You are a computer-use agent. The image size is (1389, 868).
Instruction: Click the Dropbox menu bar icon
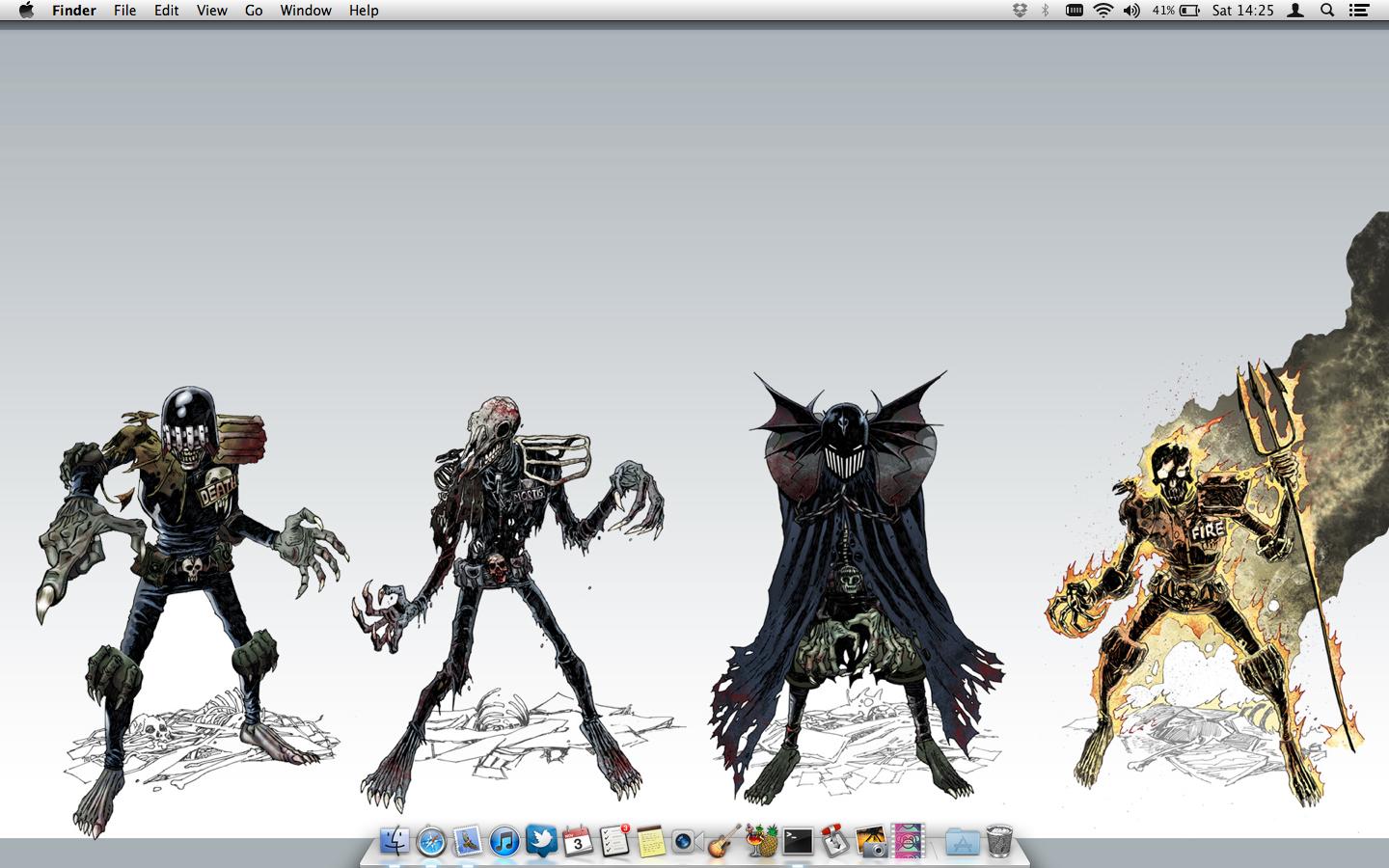pos(1020,11)
